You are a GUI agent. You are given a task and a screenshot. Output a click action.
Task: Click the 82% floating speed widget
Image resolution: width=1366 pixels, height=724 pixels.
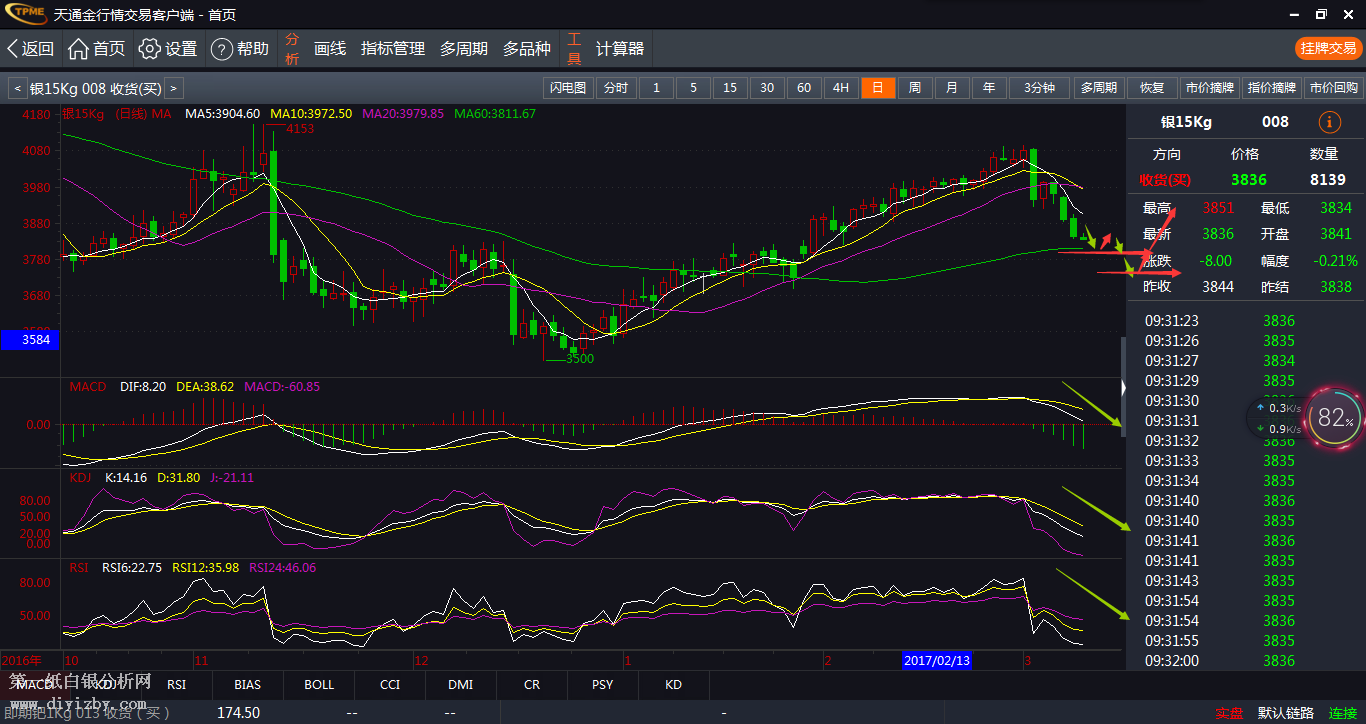[1334, 417]
